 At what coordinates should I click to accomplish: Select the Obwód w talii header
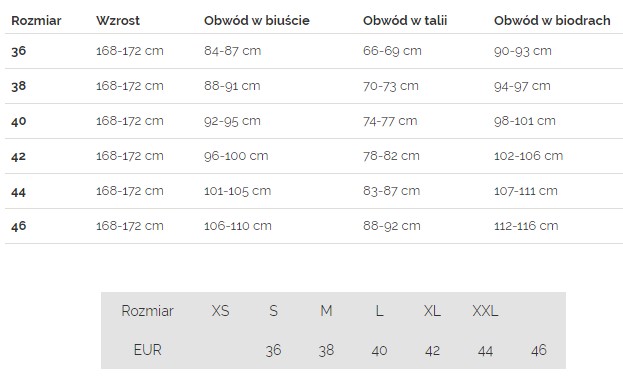[x=405, y=20]
